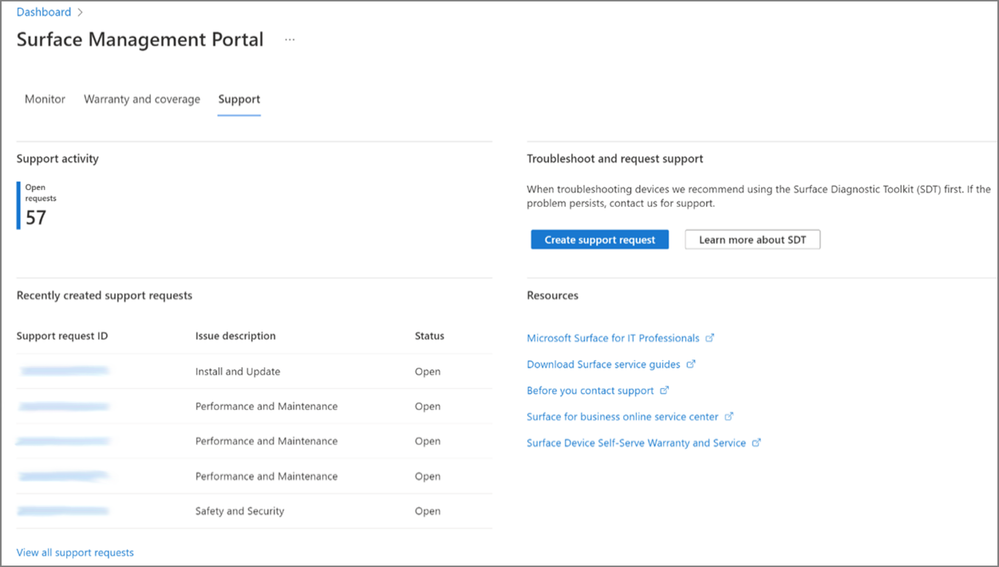Click external icon after Warranty and Service
999x567 pixels.
pyautogui.click(x=756, y=442)
